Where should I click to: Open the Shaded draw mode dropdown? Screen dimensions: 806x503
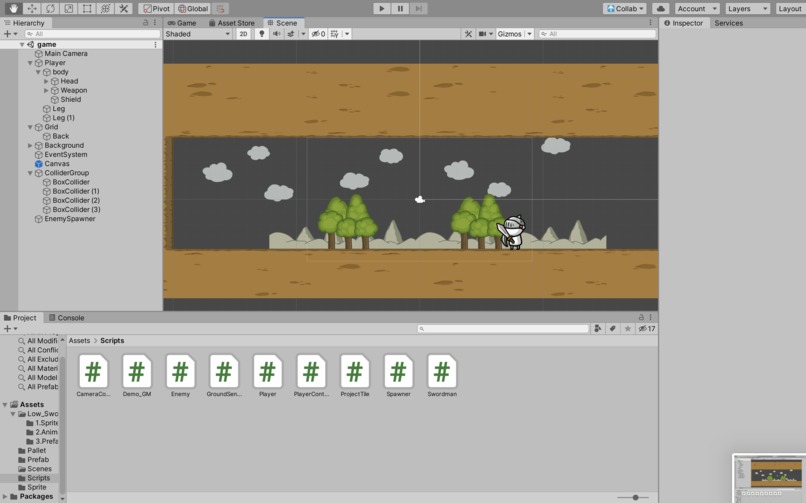click(198, 34)
